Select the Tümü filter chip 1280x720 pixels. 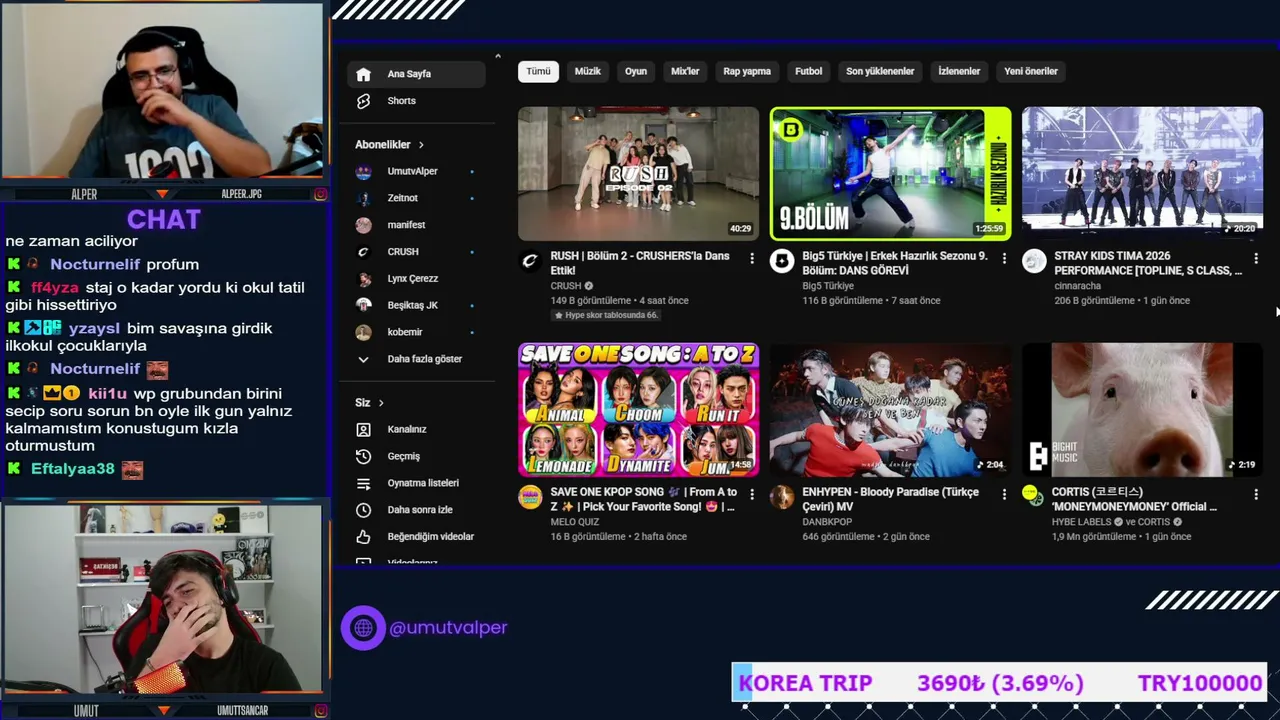(538, 71)
